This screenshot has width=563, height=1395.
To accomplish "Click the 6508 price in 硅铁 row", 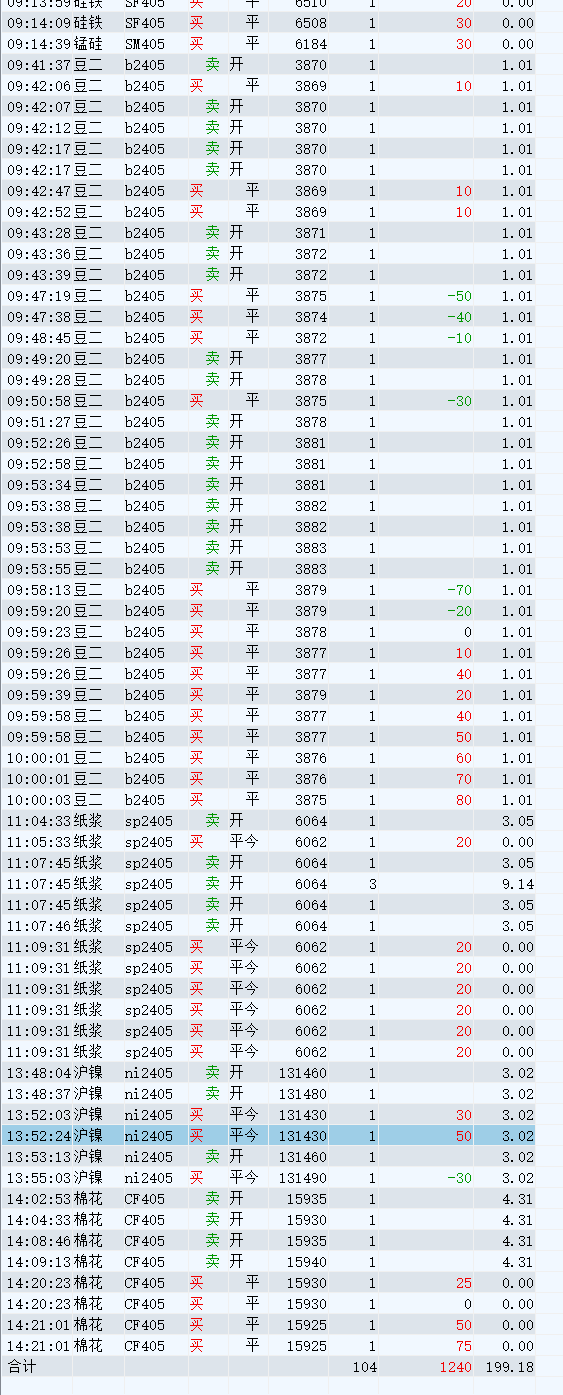I will 310,23.
